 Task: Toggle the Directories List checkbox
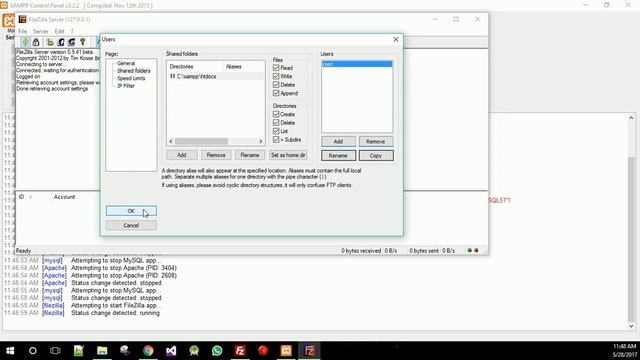coord(276,131)
